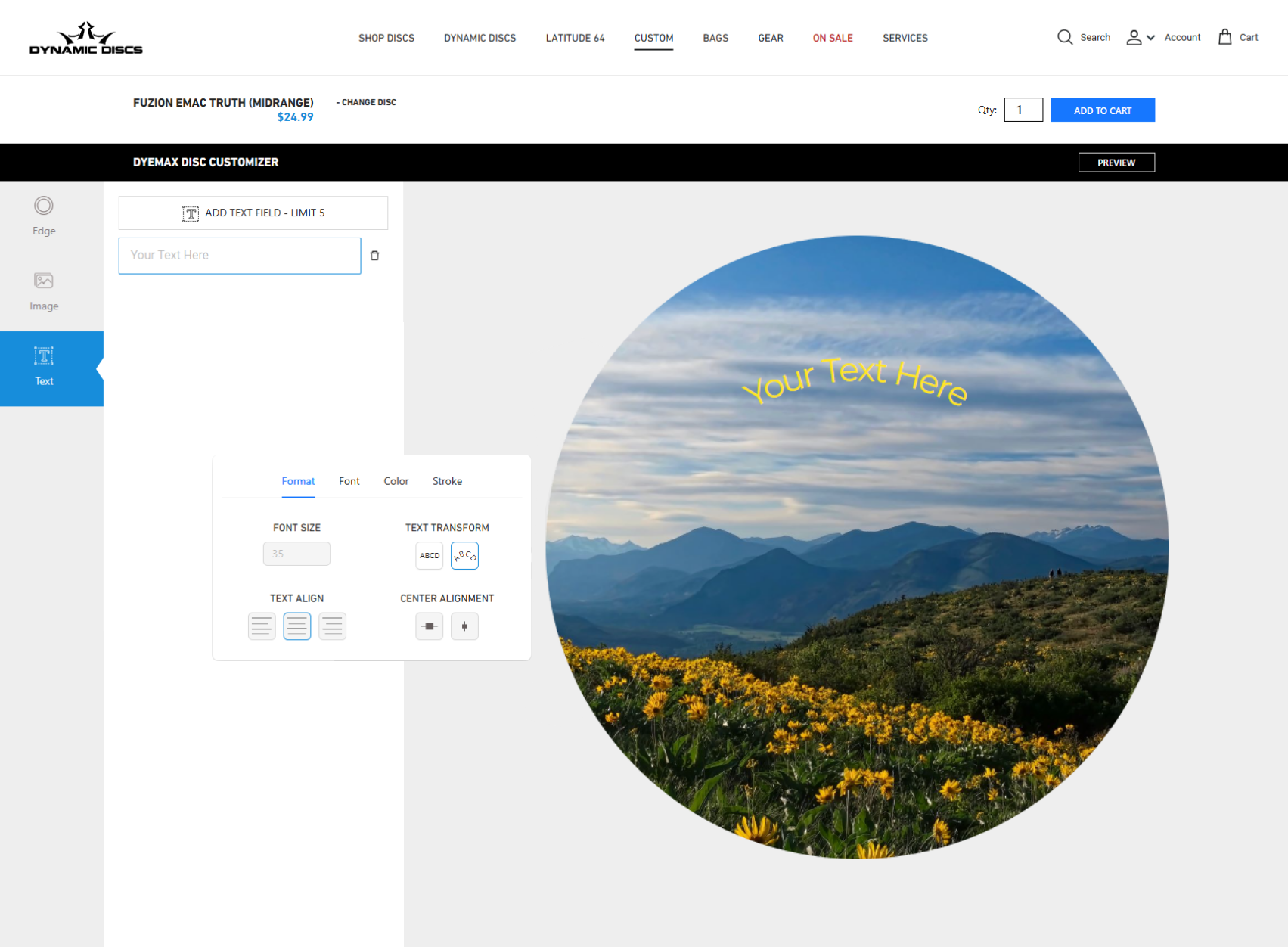The width and height of the screenshot is (1288, 947).
Task: Delete the text field using trash icon
Action: pos(374,256)
